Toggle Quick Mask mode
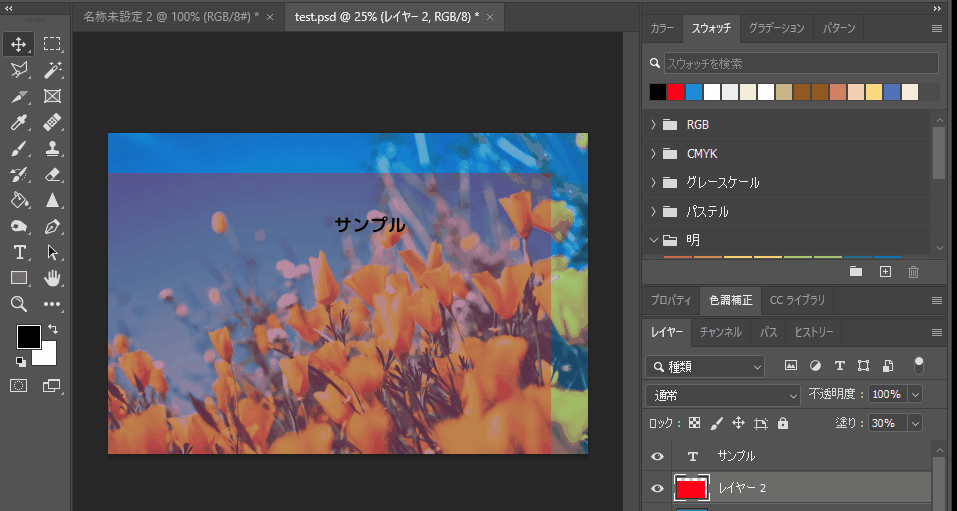The height and width of the screenshot is (511, 957). [x=18, y=386]
